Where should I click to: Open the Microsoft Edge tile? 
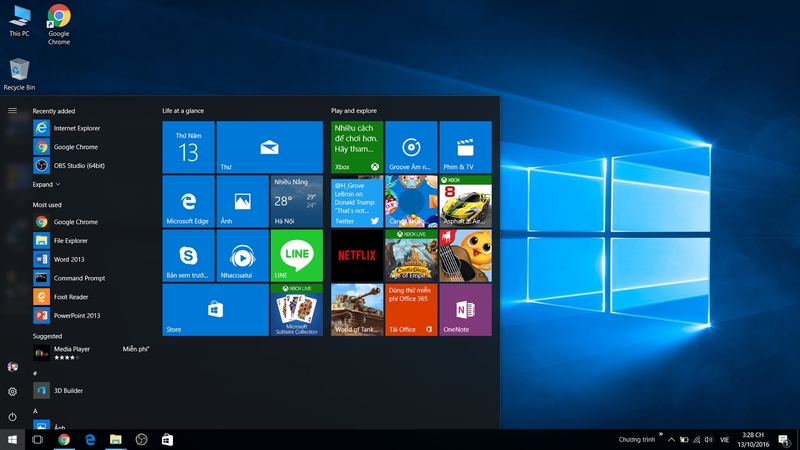[x=188, y=202]
